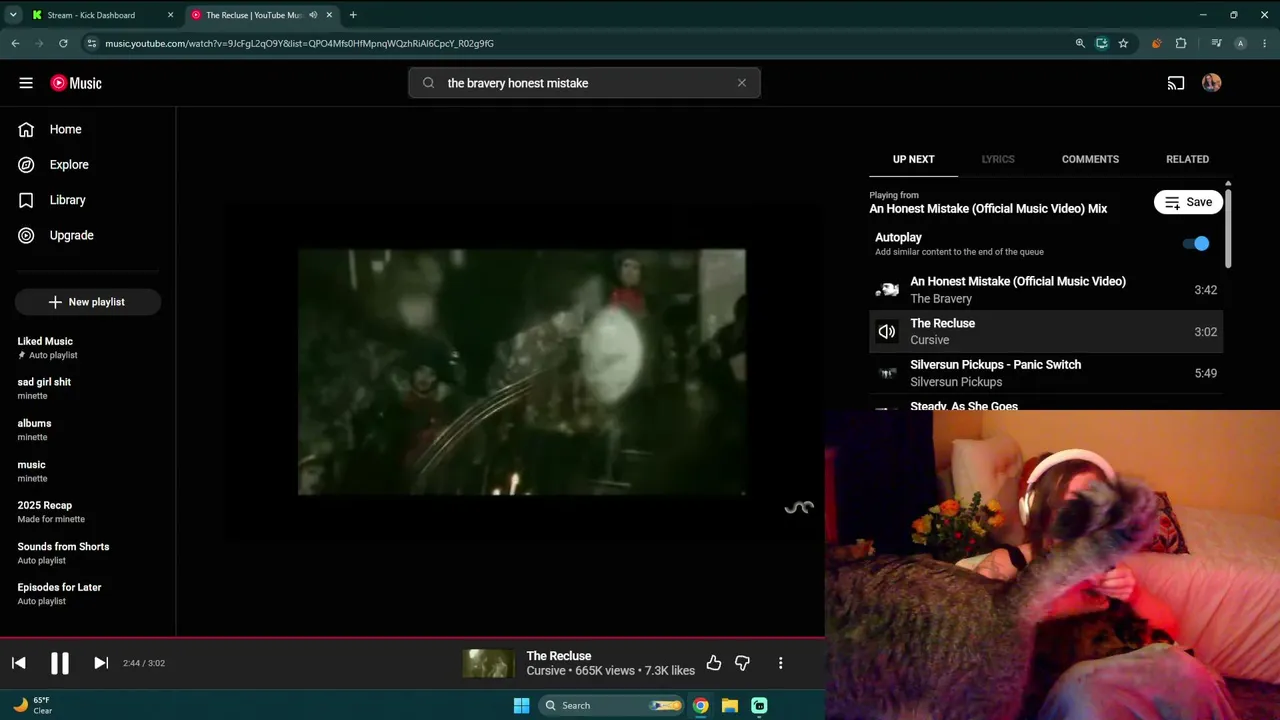This screenshot has width=1280, height=720.
Task: Switch to the UP NEXT tab
Action: [x=913, y=159]
